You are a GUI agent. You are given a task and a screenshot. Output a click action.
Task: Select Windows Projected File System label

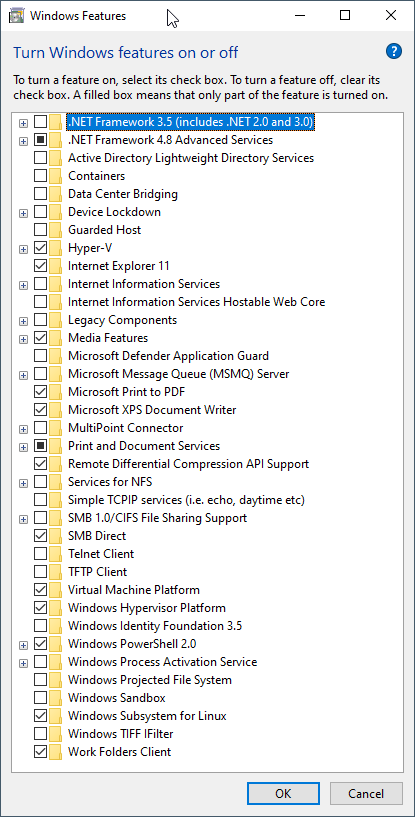150,680
